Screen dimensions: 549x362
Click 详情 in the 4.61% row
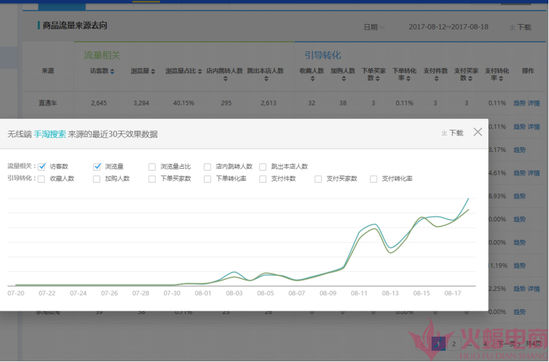point(534,173)
